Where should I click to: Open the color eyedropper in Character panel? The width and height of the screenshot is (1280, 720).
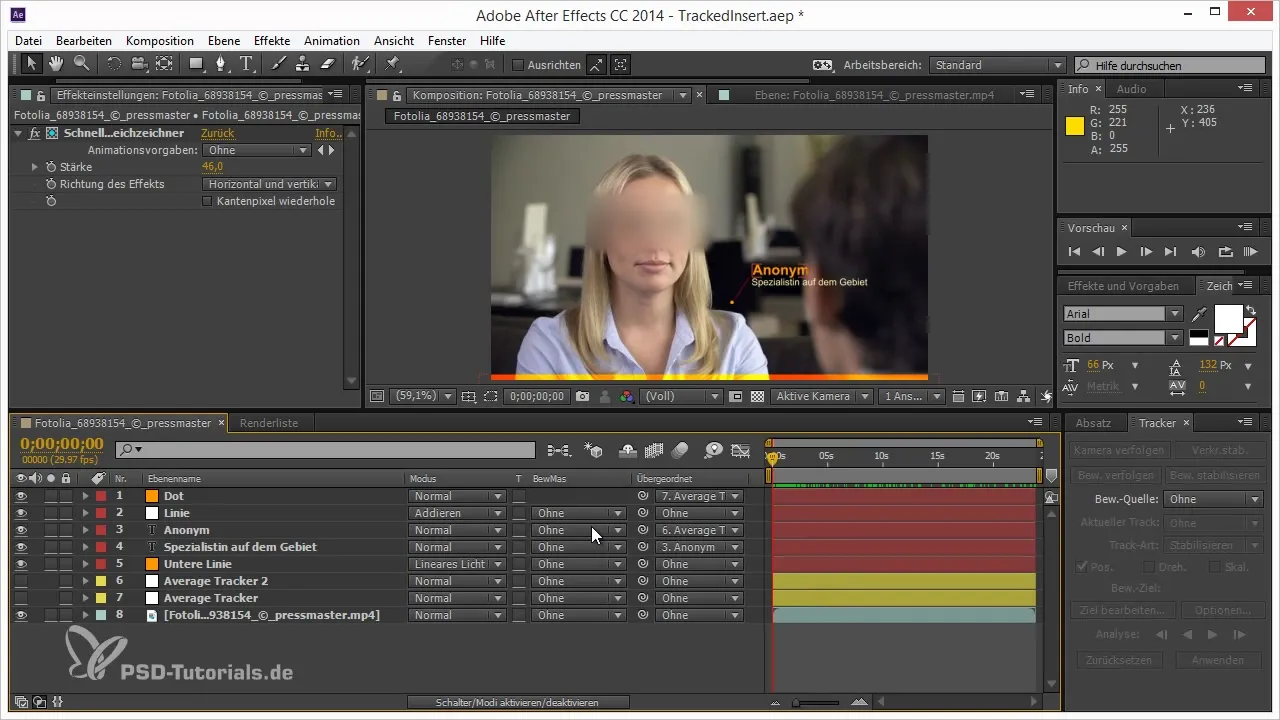pos(1199,314)
